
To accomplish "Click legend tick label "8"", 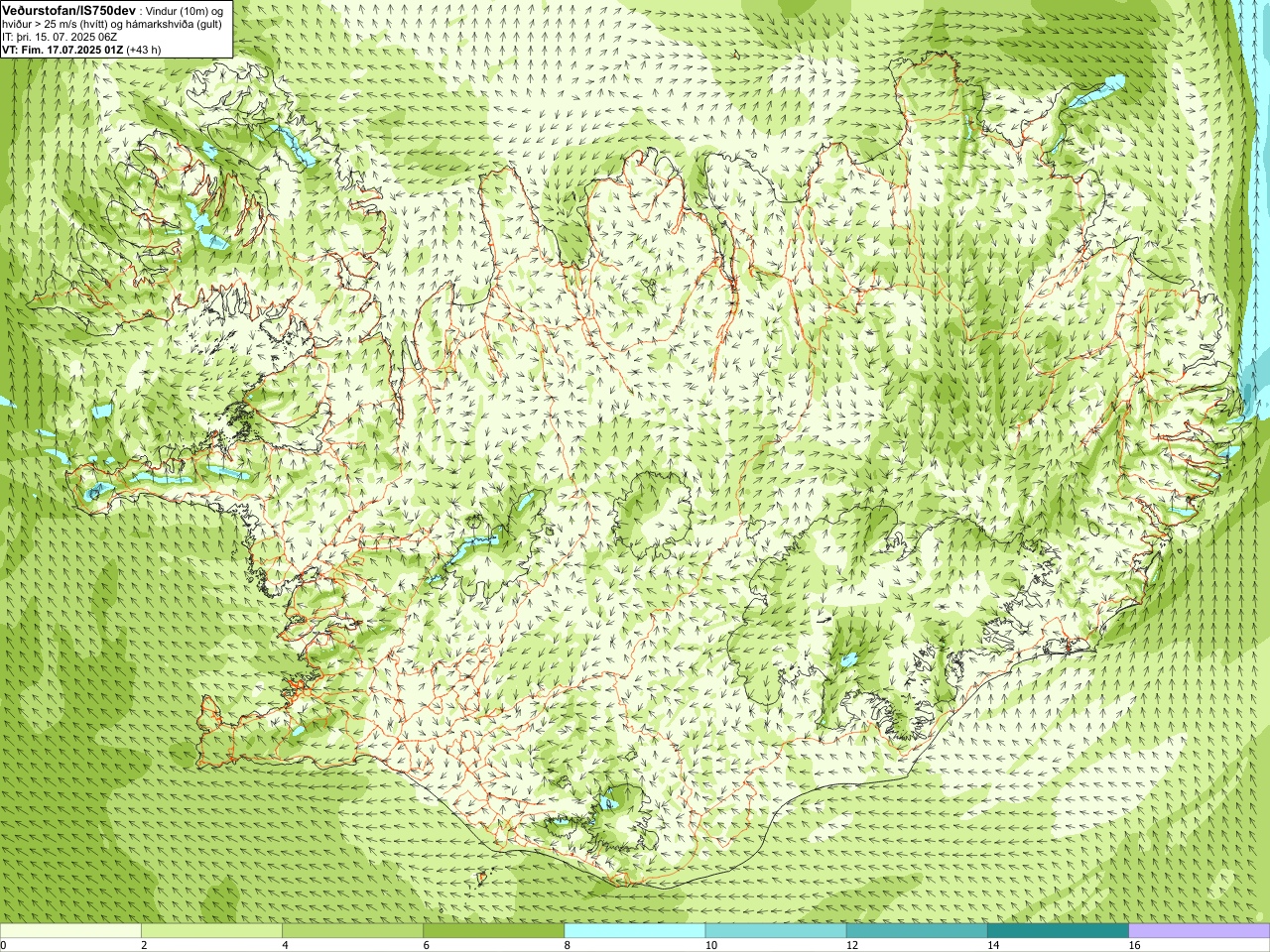I will point(568,945).
